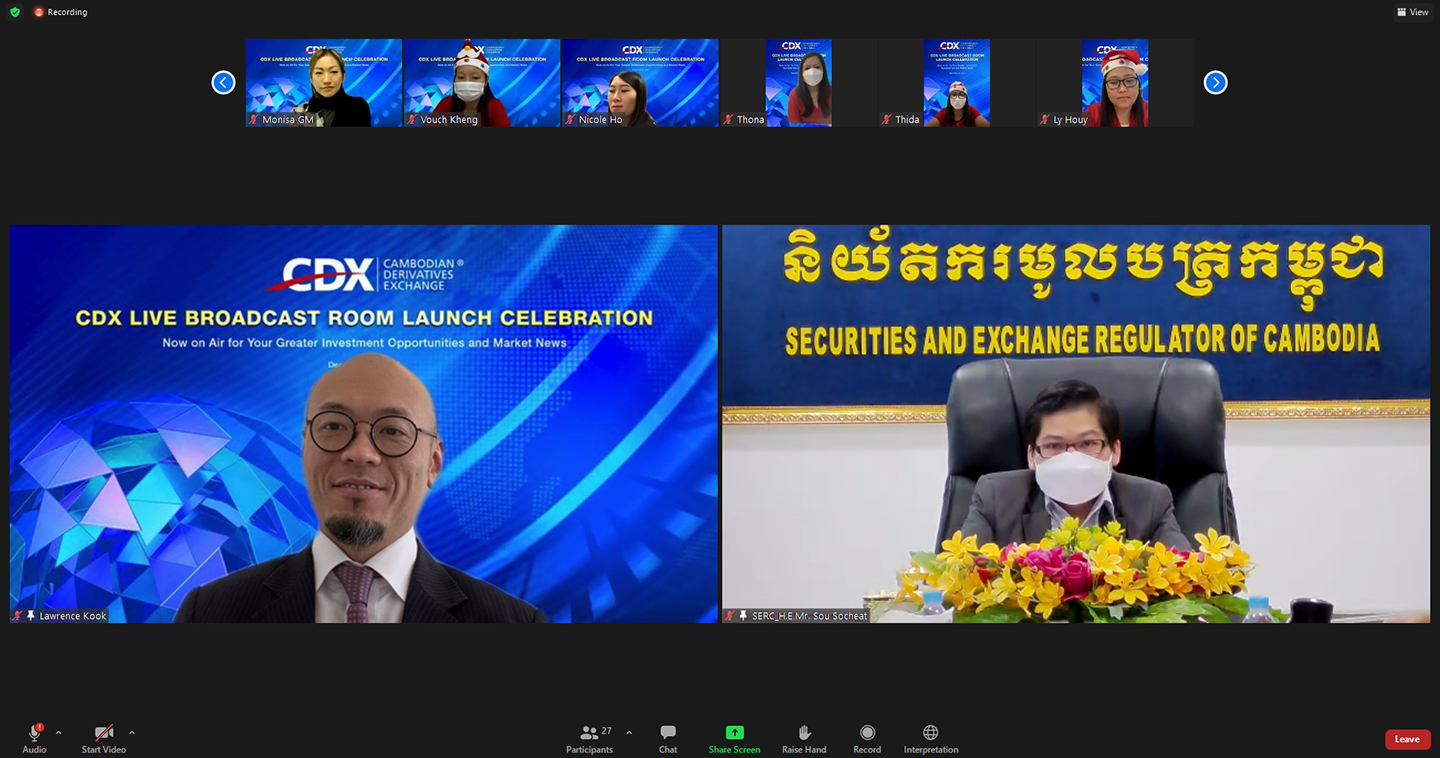The width and height of the screenshot is (1440, 758).
Task: Go to next gallery page arrow
Action: [1215, 83]
